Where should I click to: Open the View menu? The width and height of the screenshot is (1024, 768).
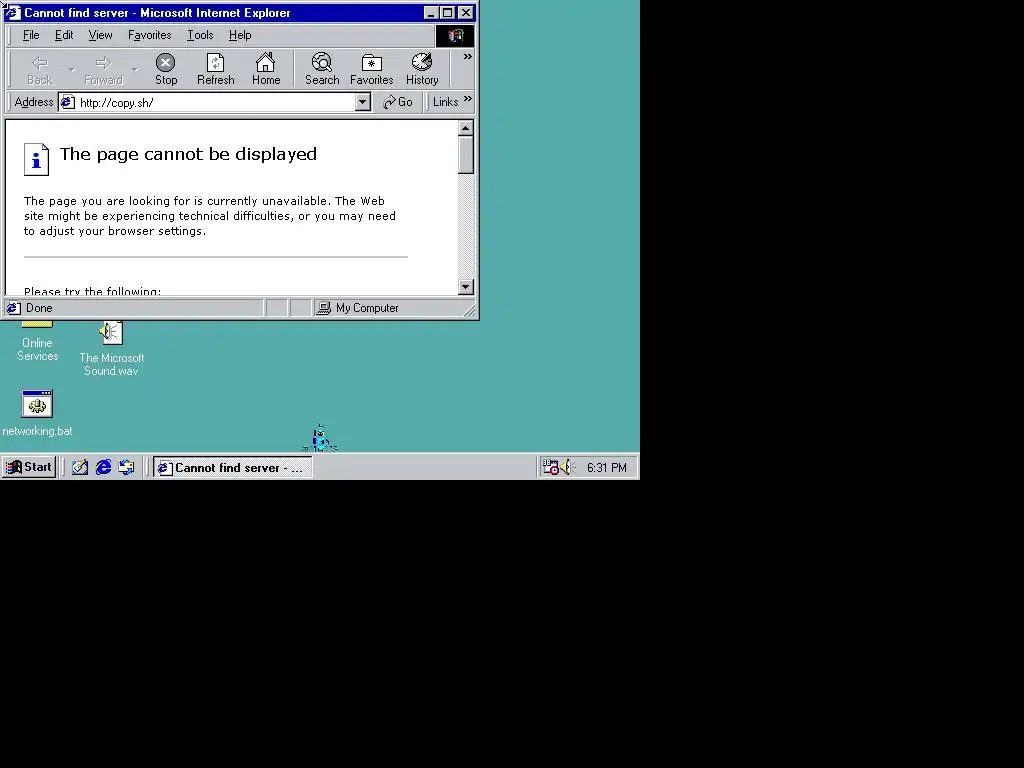point(100,35)
